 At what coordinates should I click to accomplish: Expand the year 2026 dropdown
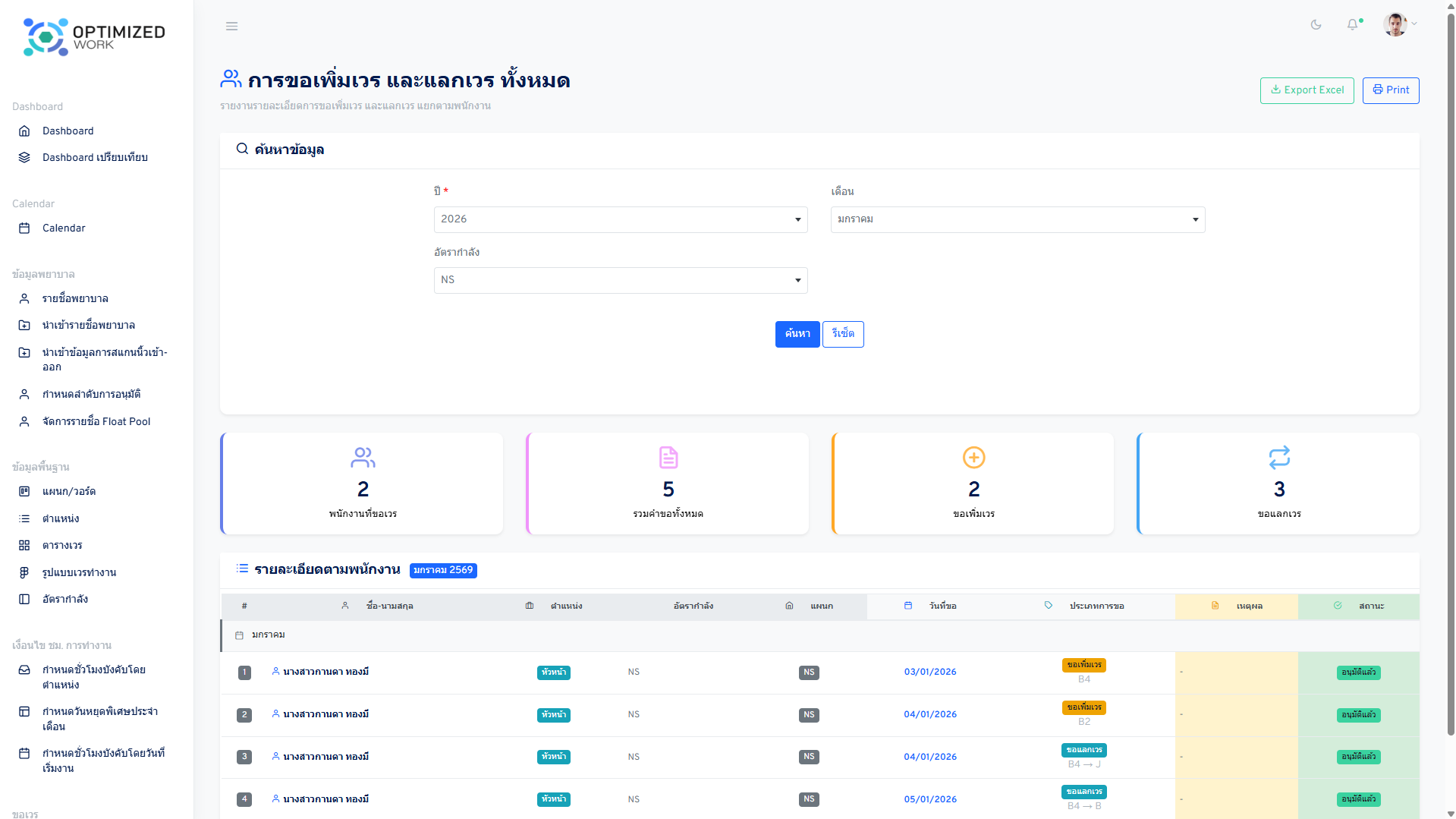tap(620, 219)
